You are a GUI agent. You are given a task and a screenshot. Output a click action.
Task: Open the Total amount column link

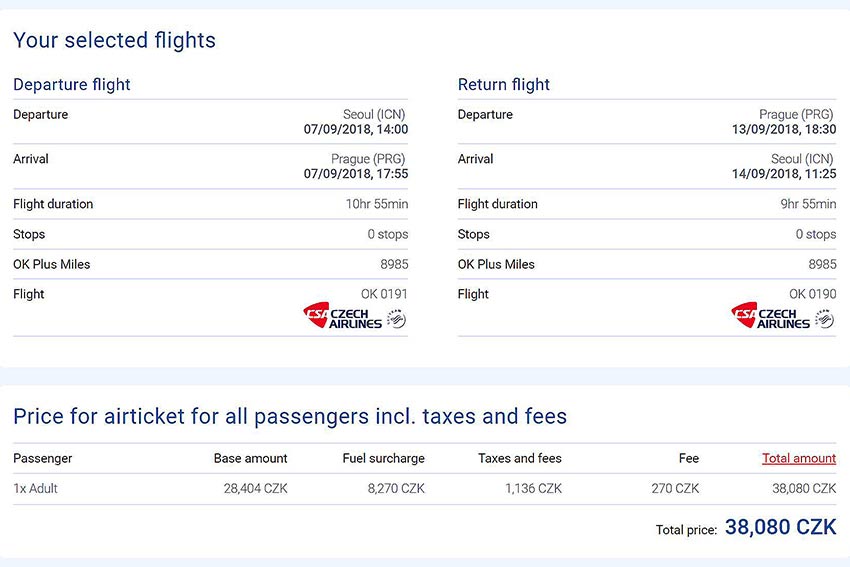tap(799, 458)
